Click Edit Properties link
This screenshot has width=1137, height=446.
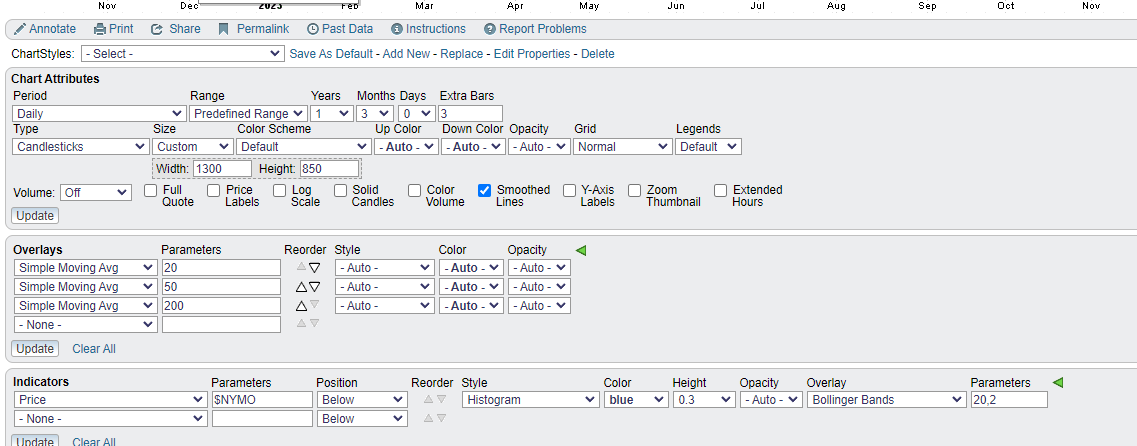click(532, 54)
